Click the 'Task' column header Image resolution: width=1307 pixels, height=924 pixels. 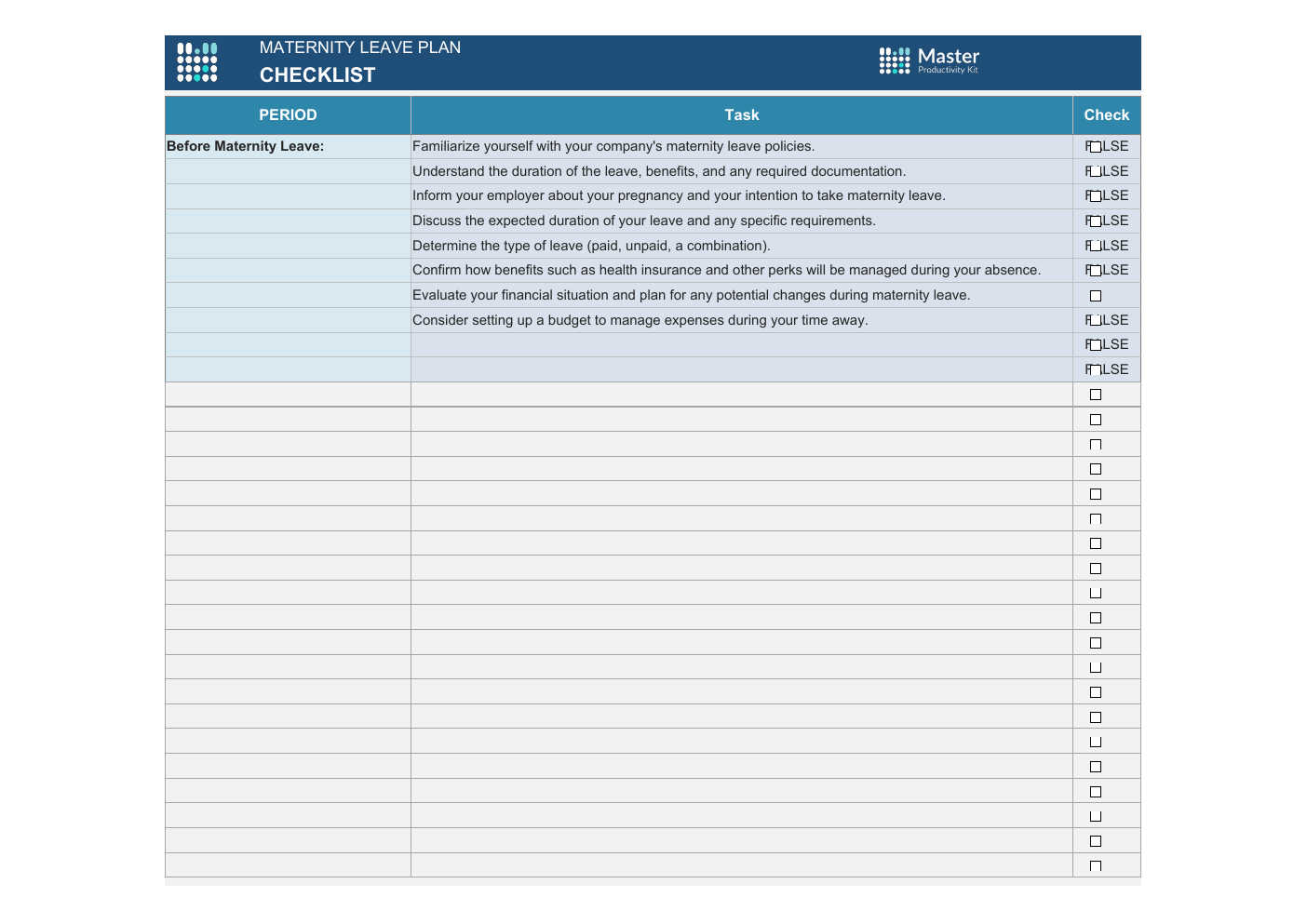742,115
